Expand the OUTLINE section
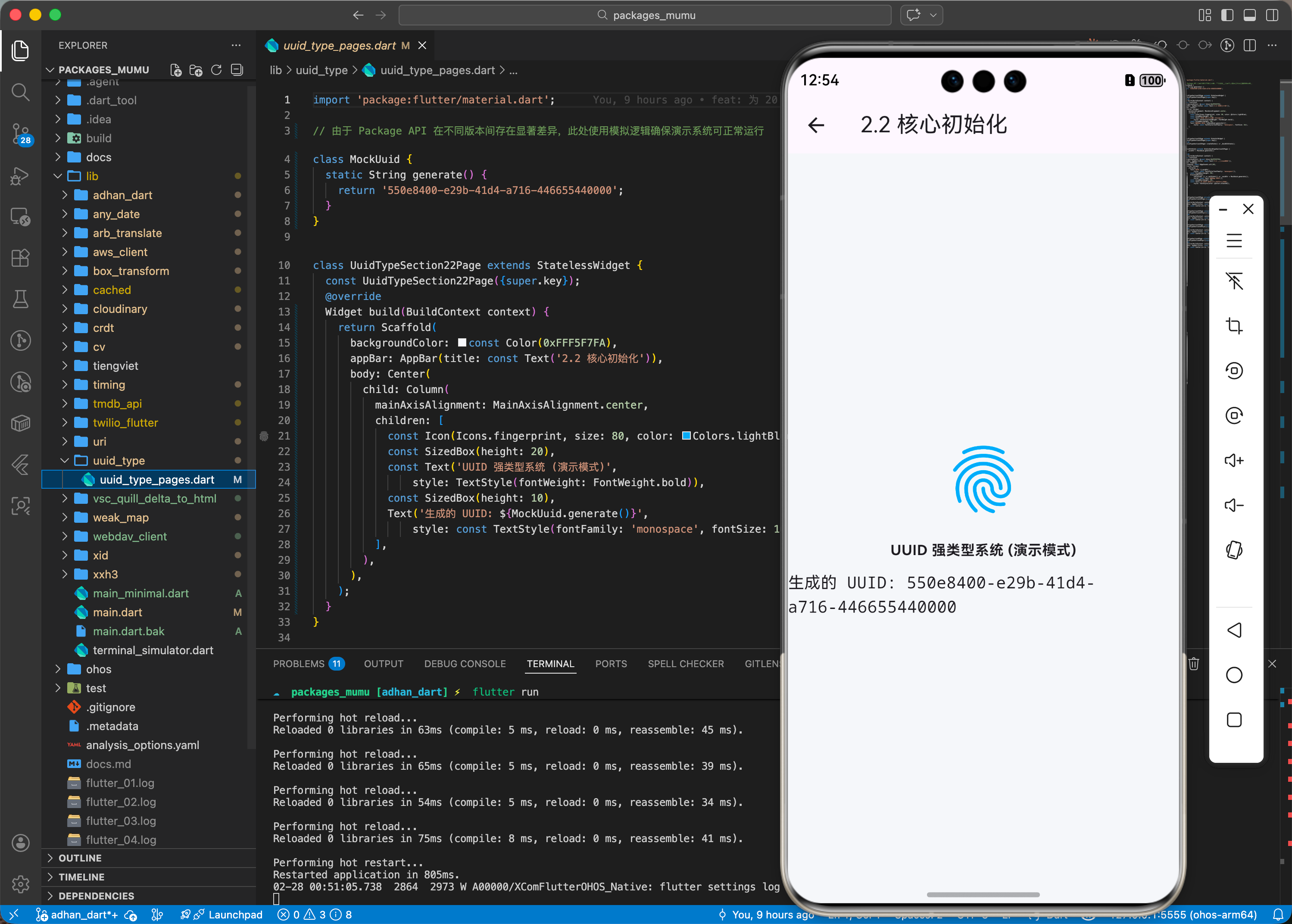The image size is (1292, 924). (80, 858)
